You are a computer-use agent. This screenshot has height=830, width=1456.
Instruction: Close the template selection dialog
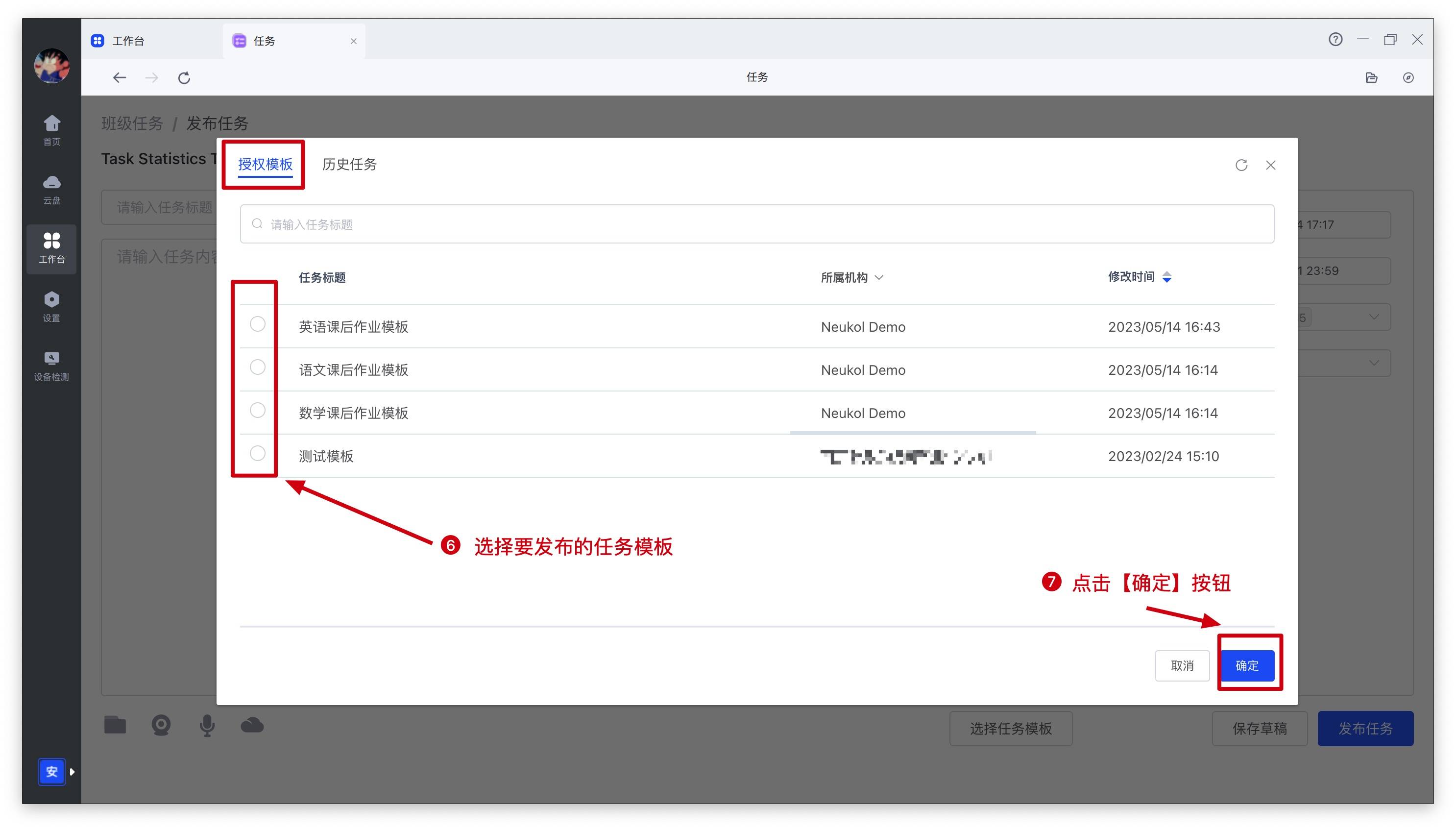[x=1270, y=165]
